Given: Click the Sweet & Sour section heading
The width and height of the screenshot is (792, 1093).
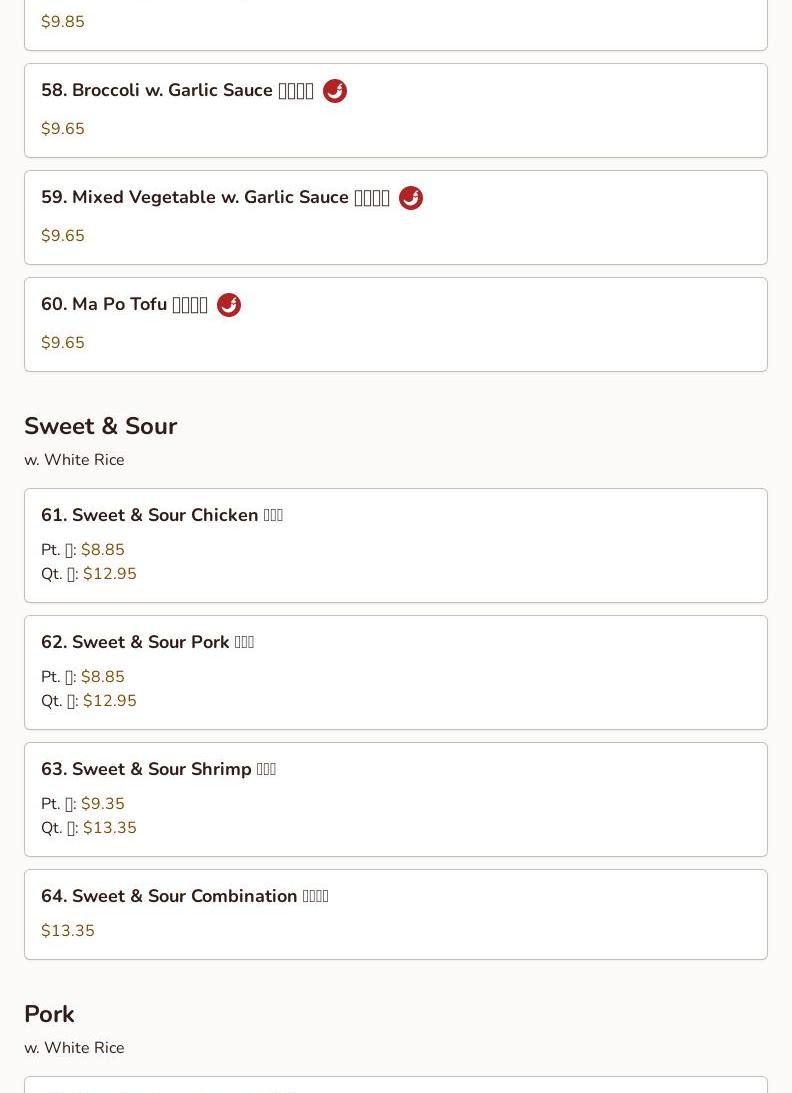Looking at the screenshot, I should (x=100, y=426).
